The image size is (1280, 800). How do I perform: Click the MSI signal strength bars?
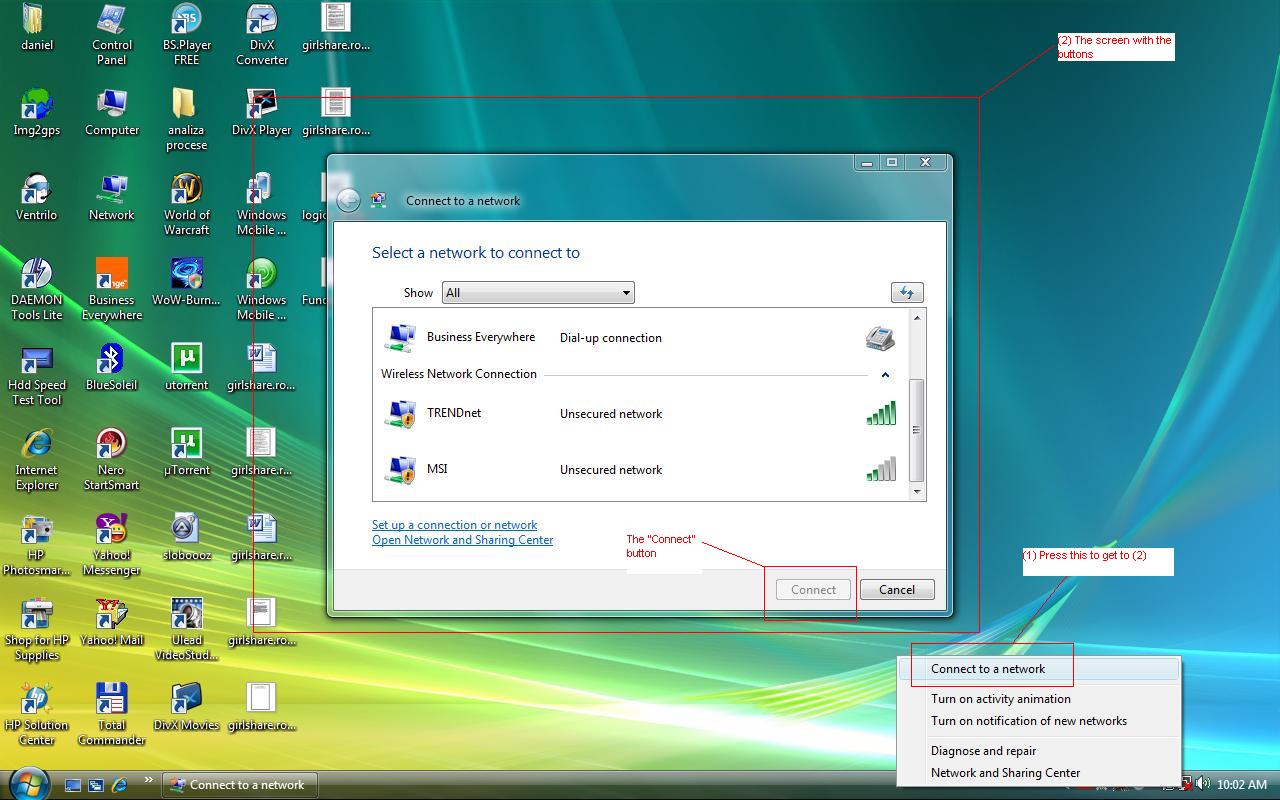(881, 469)
